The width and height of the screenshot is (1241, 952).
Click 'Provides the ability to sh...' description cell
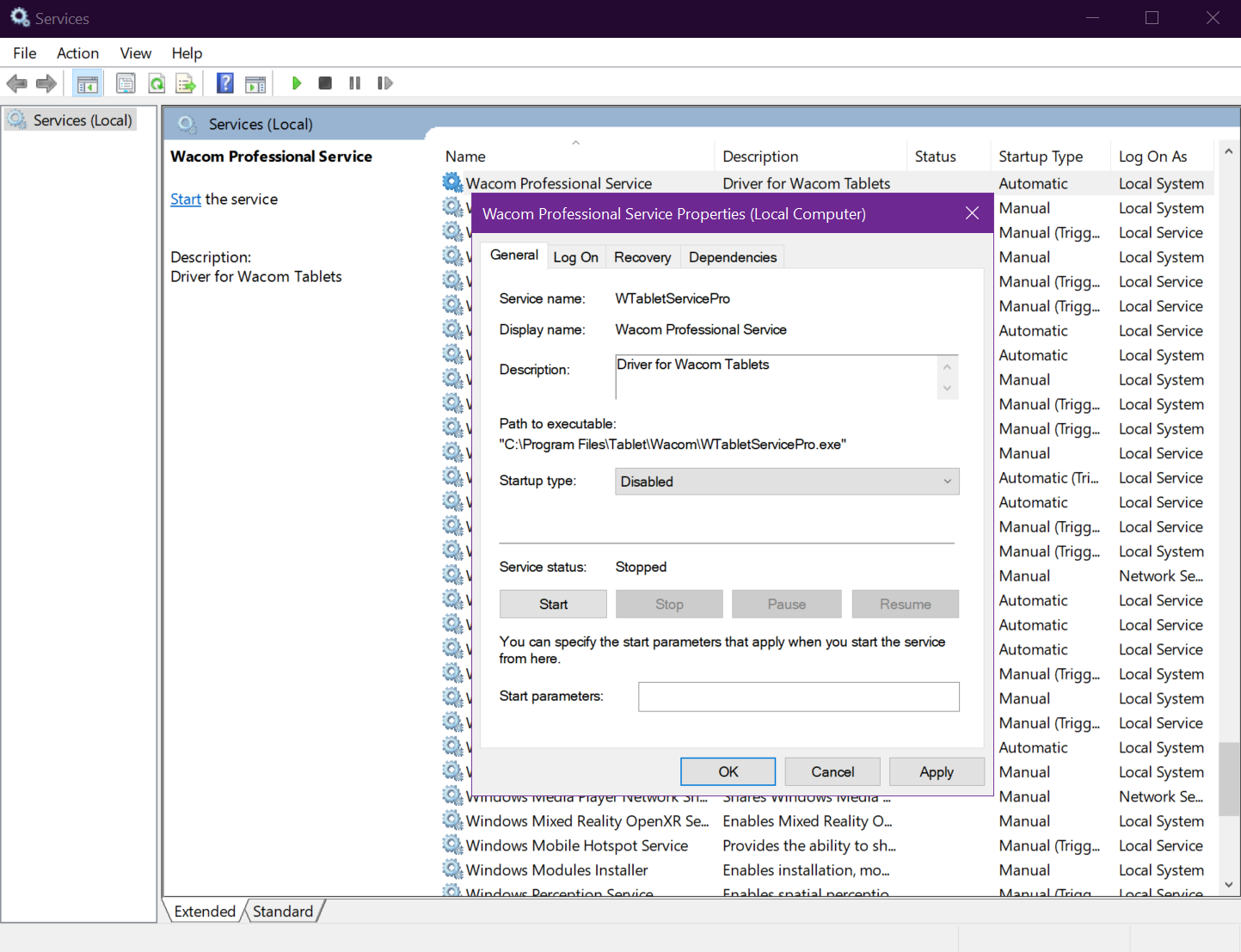click(809, 846)
